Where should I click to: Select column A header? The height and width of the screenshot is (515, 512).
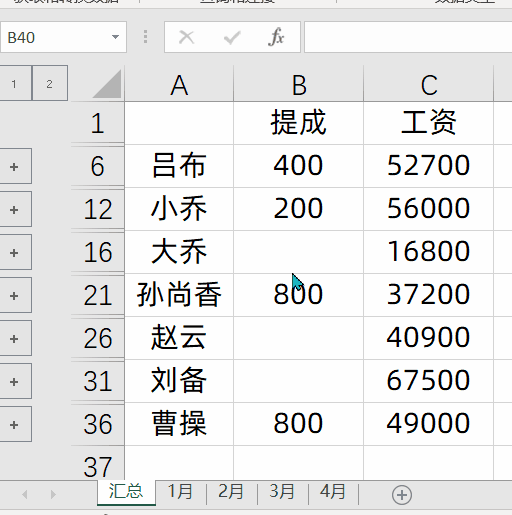tap(179, 84)
